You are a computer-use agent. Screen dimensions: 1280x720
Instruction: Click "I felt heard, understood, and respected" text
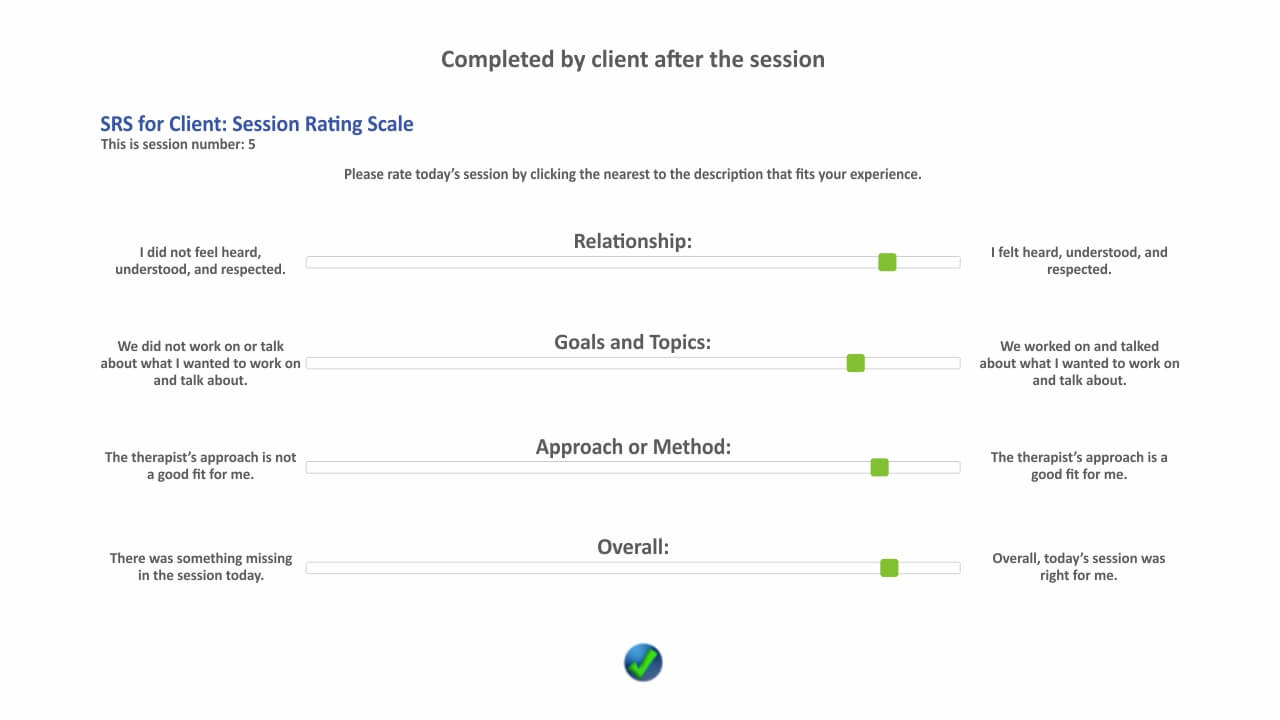coord(1079,261)
